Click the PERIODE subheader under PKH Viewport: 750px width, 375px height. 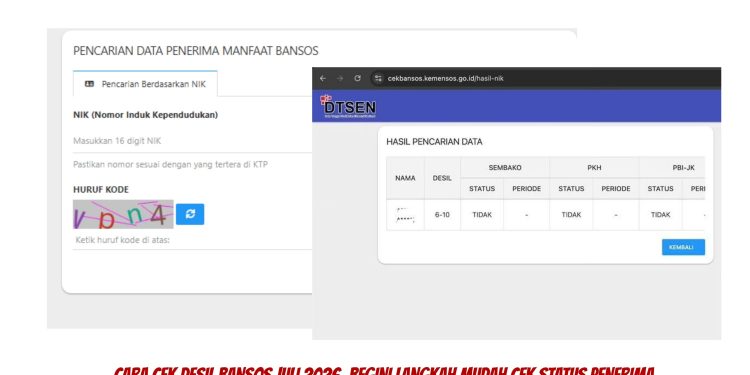616,188
